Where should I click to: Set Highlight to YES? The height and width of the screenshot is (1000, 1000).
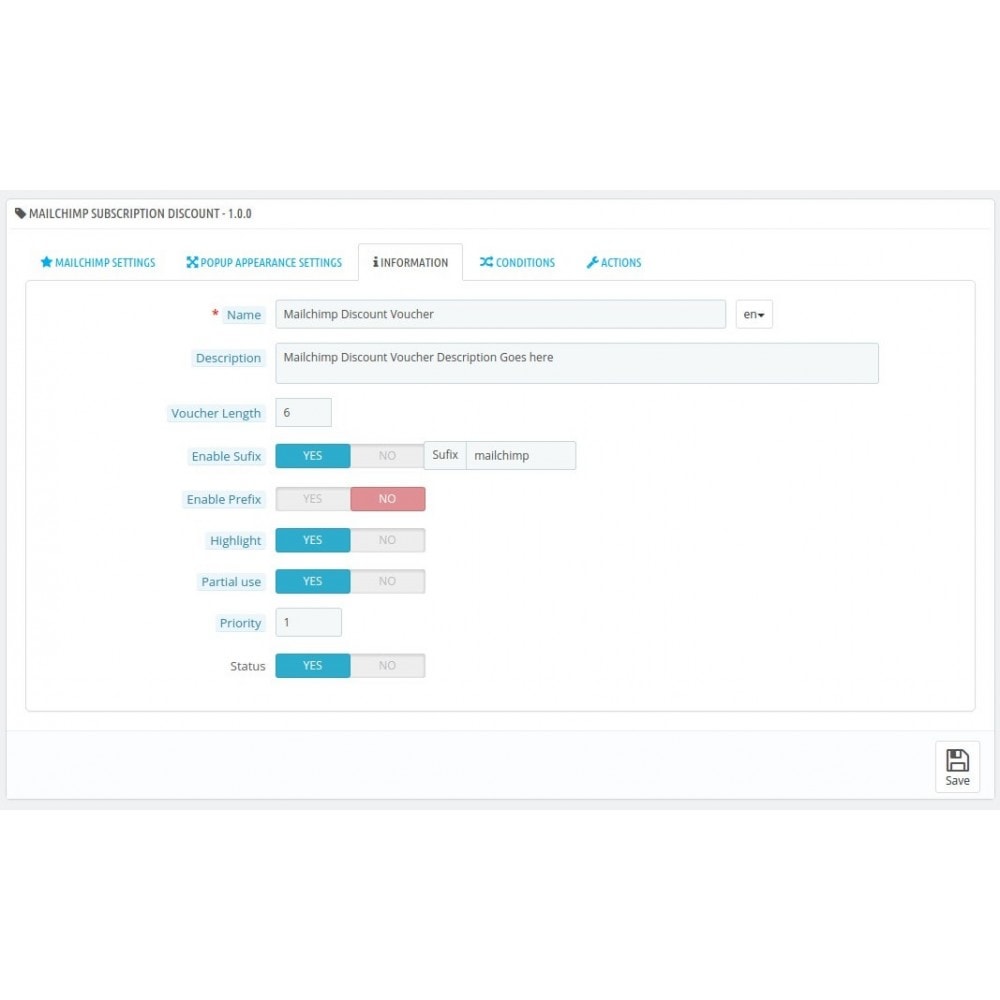point(312,540)
